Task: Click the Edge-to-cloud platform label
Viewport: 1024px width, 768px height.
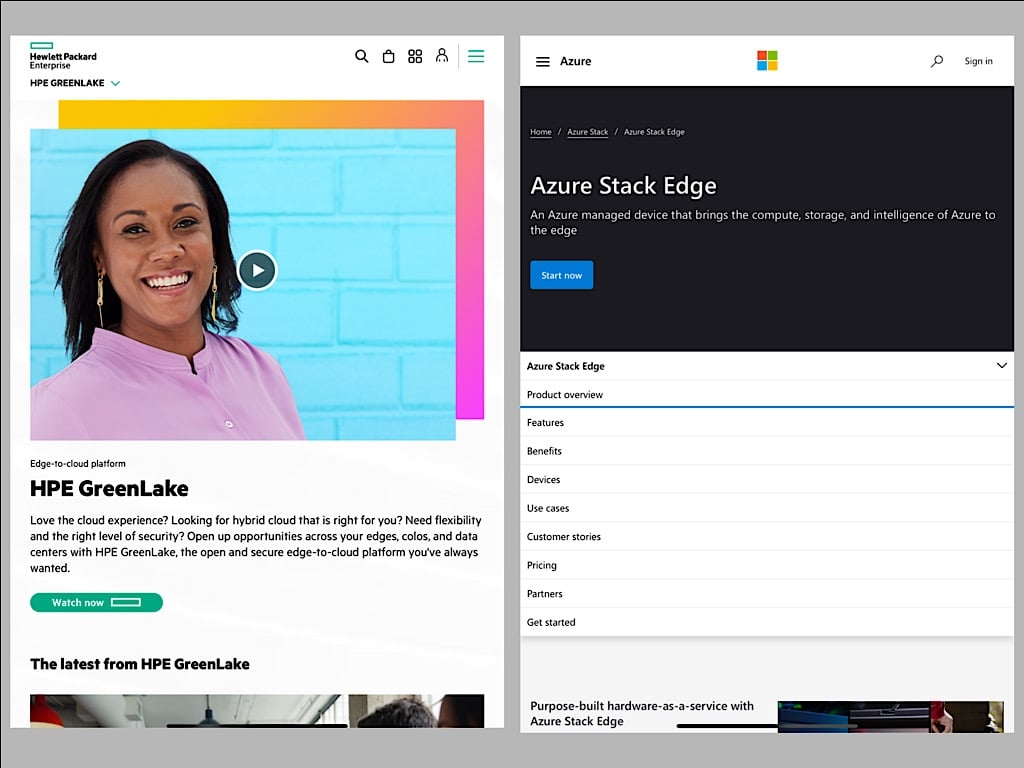Action: tap(78, 464)
